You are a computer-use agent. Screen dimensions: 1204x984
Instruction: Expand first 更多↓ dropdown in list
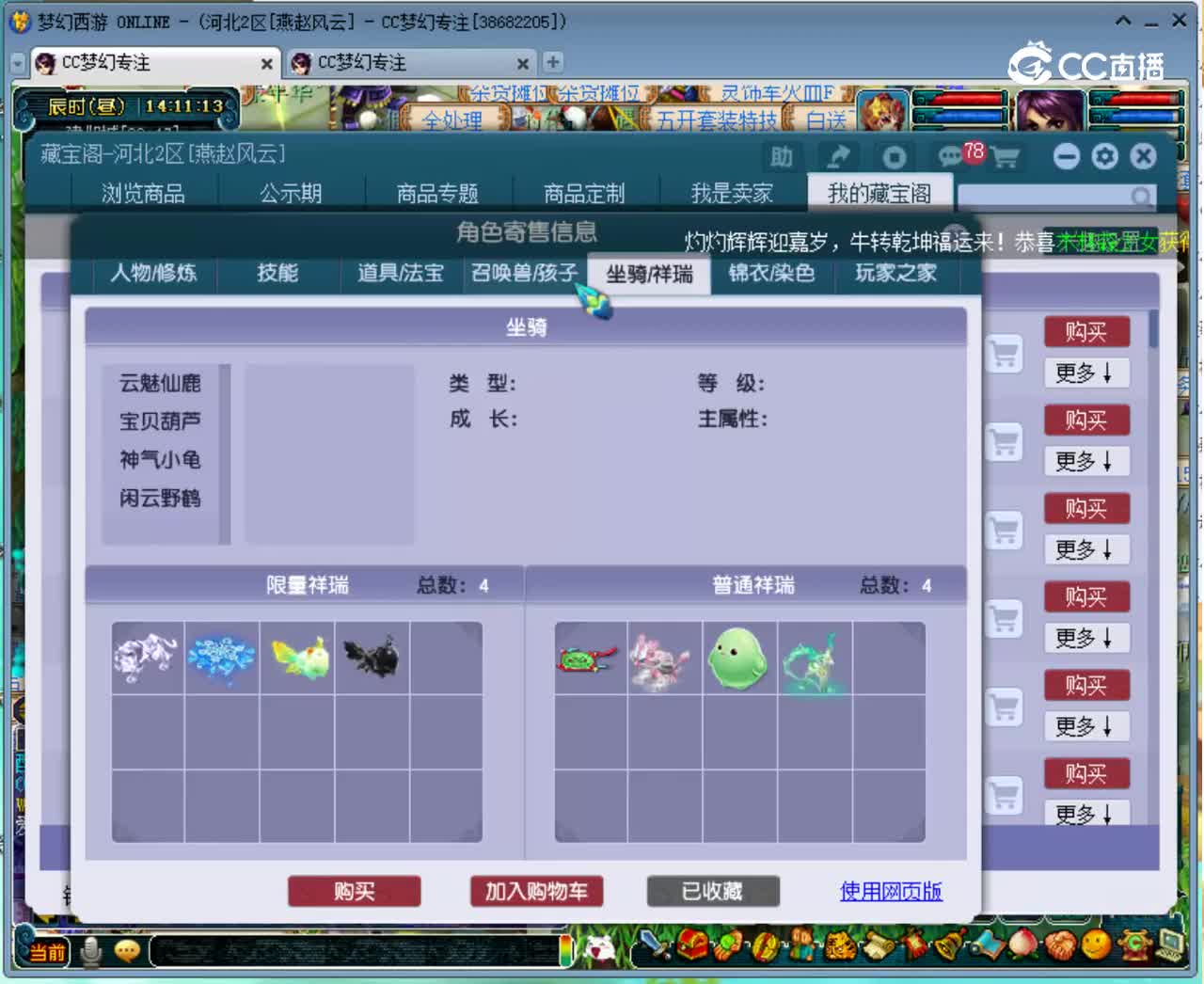(1085, 373)
